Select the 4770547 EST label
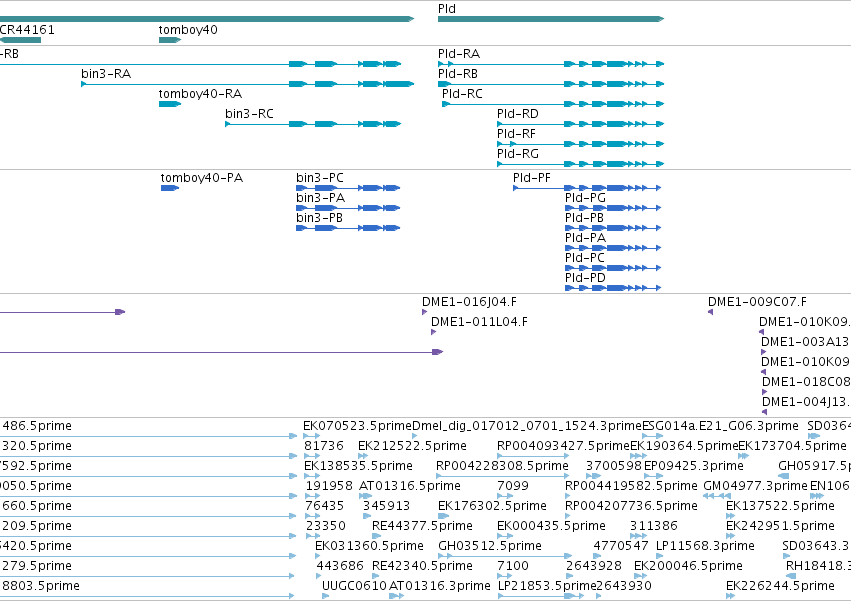 click(621, 547)
